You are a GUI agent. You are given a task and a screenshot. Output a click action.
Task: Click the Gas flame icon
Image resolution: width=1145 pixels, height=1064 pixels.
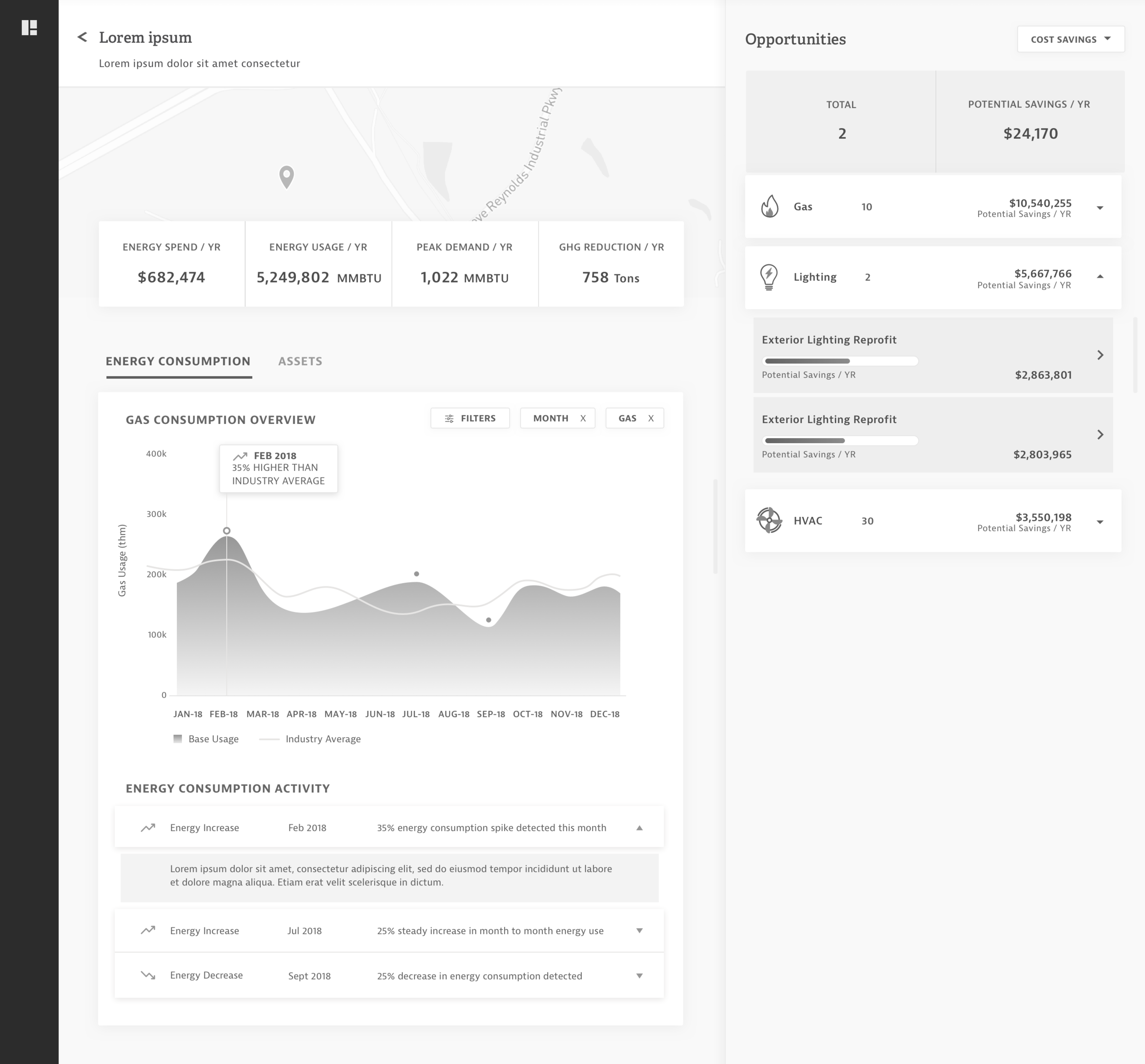click(769, 206)
